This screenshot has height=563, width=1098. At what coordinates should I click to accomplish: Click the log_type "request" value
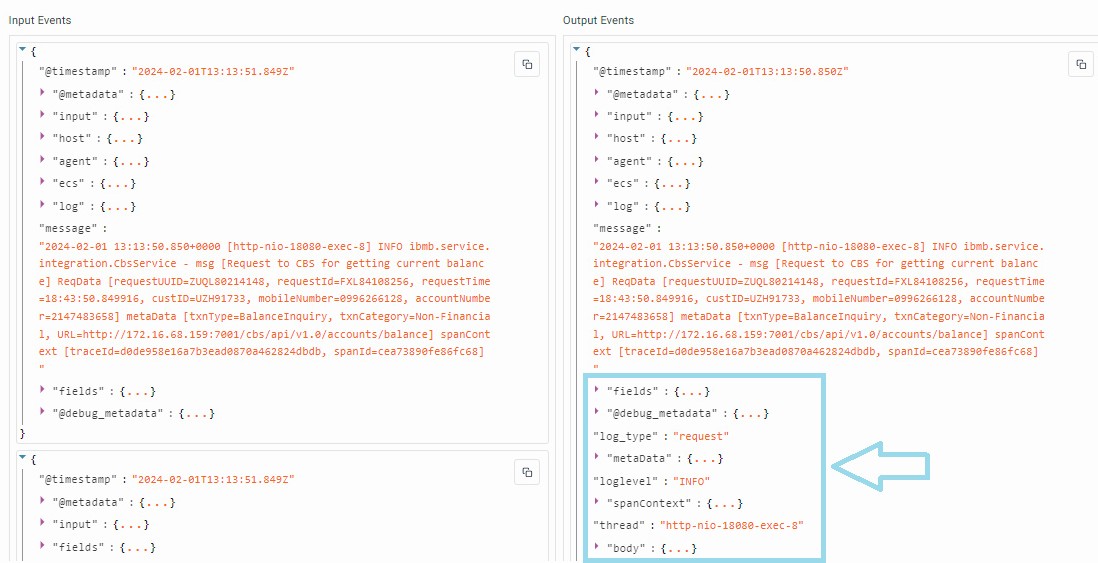click(x=701, y=436)
